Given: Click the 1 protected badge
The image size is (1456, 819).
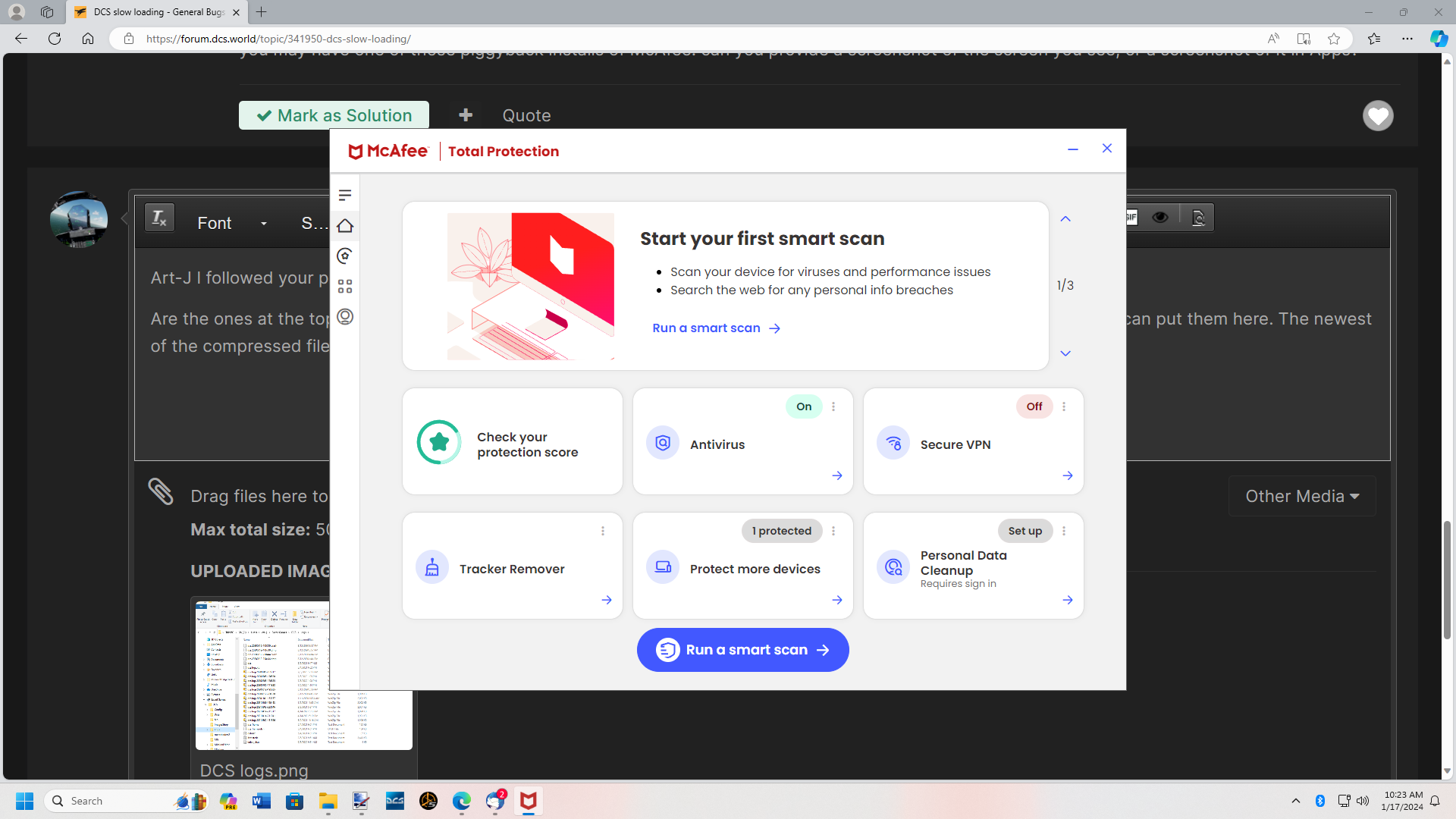Looking at the screenshot, I should [782, 531].
